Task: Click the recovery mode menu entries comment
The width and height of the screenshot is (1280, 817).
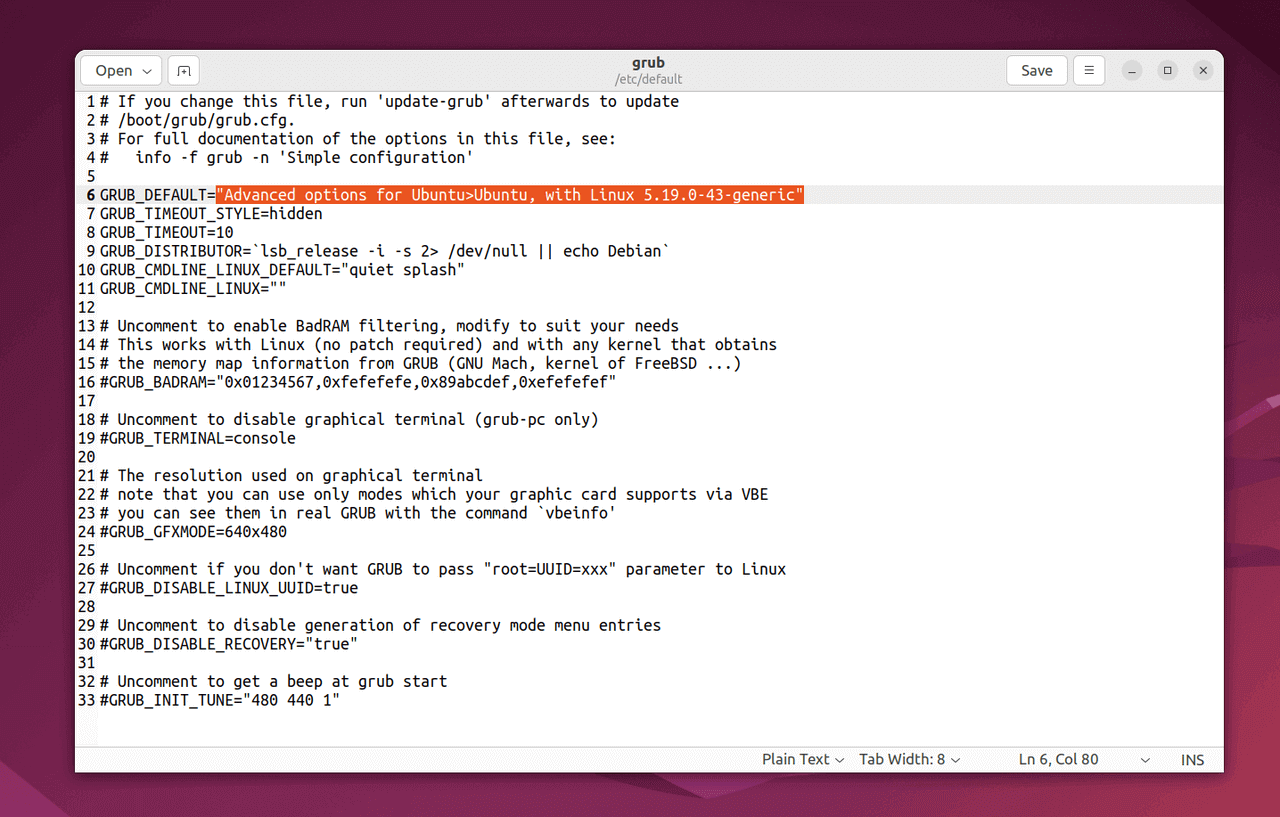Action: point(380,625)
